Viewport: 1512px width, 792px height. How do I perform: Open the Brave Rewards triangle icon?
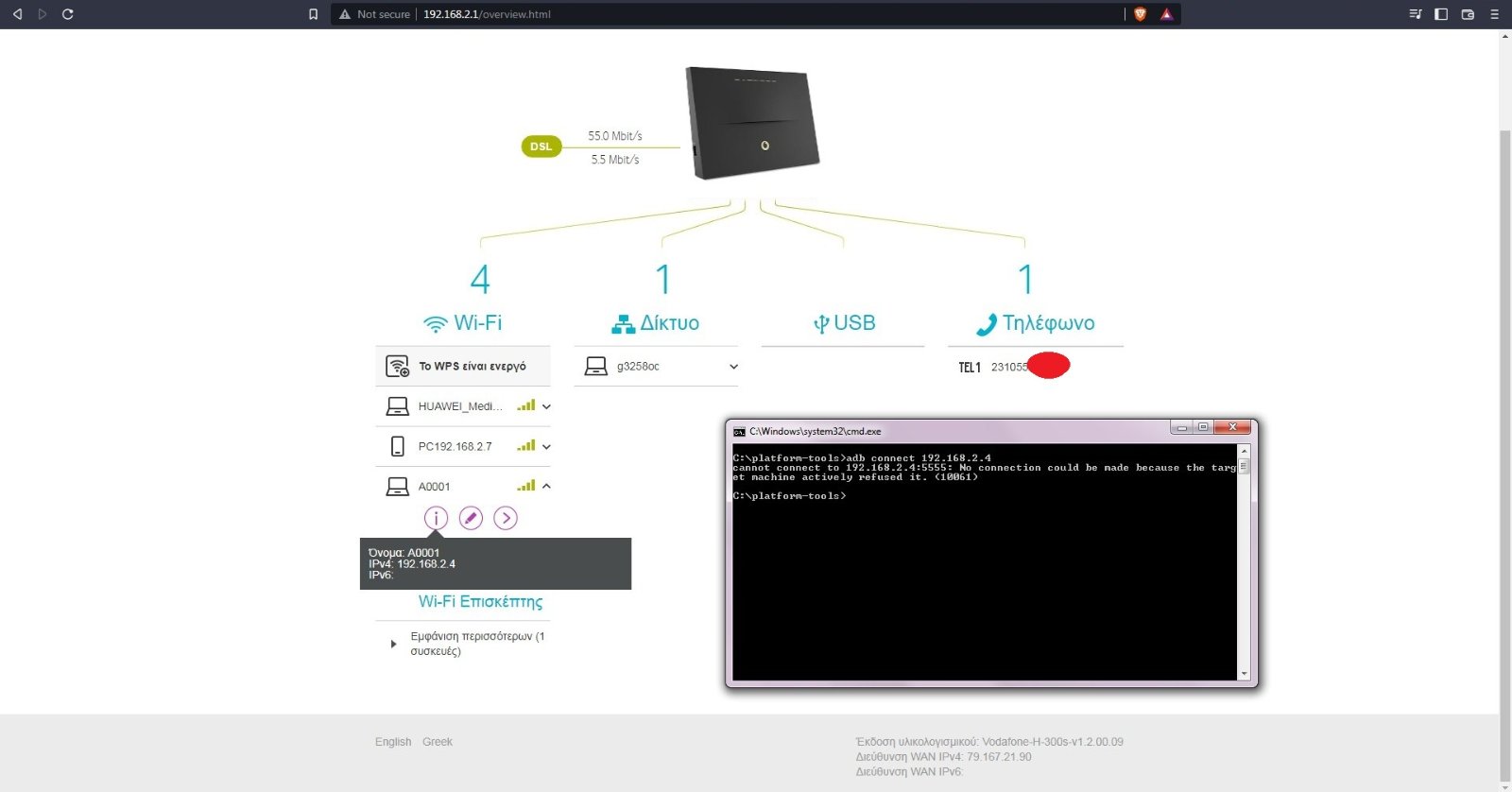tap(1166, 14)
